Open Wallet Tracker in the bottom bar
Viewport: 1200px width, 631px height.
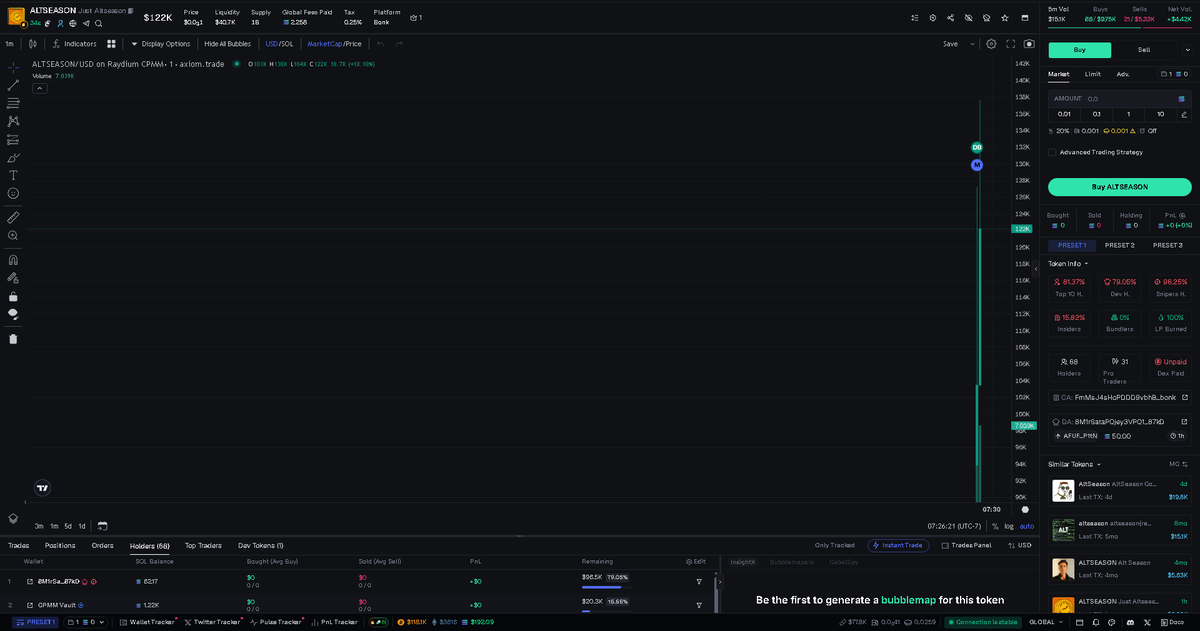tap(146, 622)
